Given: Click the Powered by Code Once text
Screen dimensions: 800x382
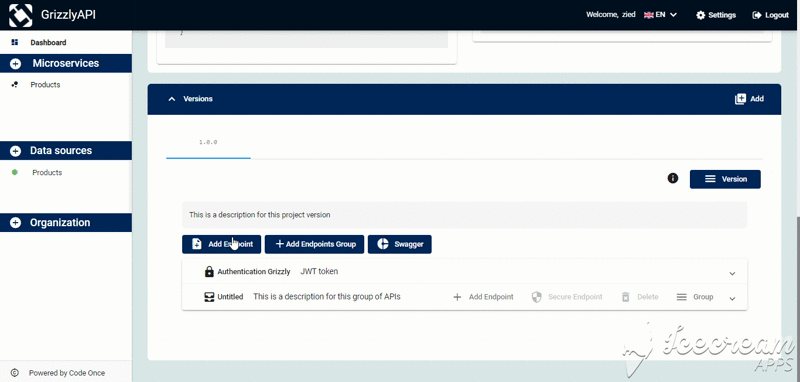Looking at the screenshot, I should coord(67,373).
